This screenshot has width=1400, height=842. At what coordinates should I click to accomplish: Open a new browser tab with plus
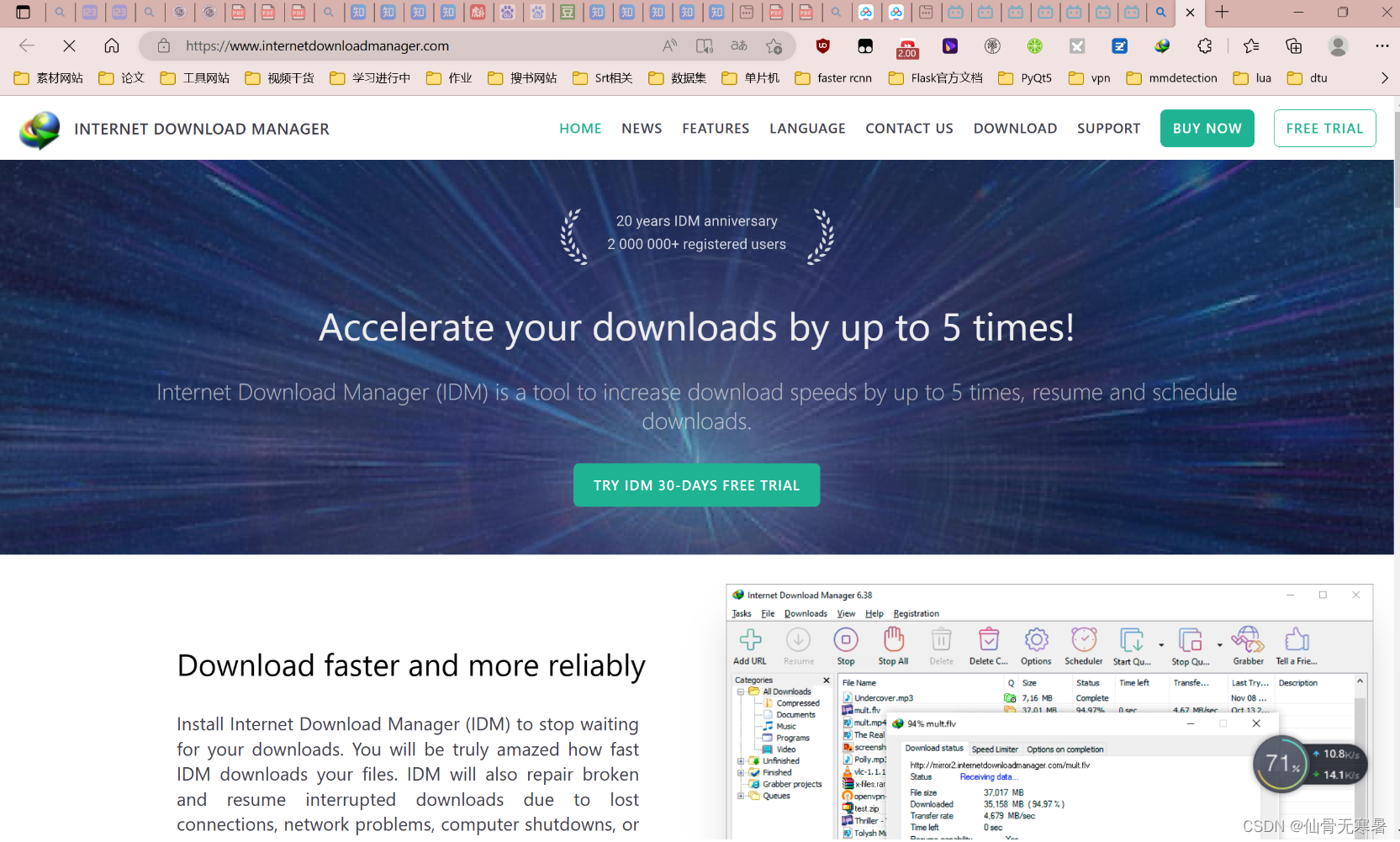point(1222,12)
